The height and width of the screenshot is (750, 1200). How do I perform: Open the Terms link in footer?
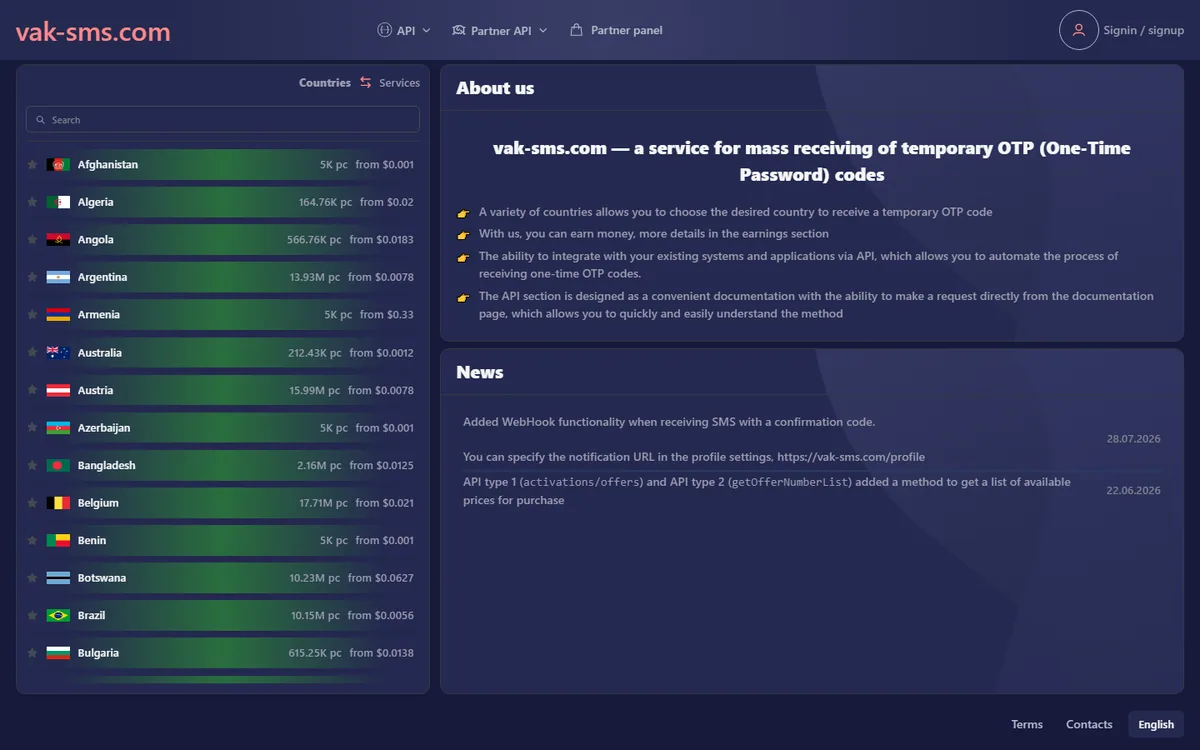coord(1027,724)
